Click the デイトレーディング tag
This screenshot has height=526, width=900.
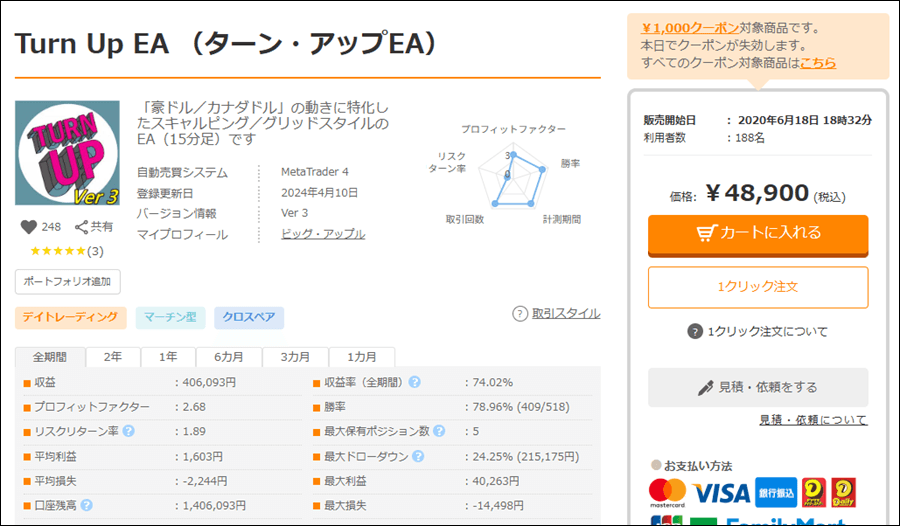pos(71,318)
